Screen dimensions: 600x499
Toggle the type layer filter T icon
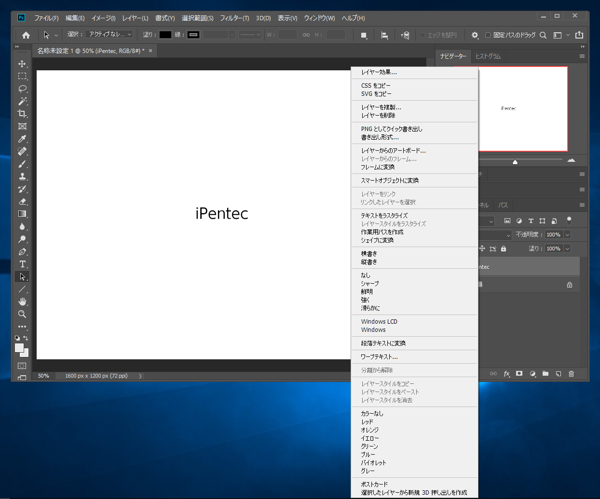click(531, 221)
